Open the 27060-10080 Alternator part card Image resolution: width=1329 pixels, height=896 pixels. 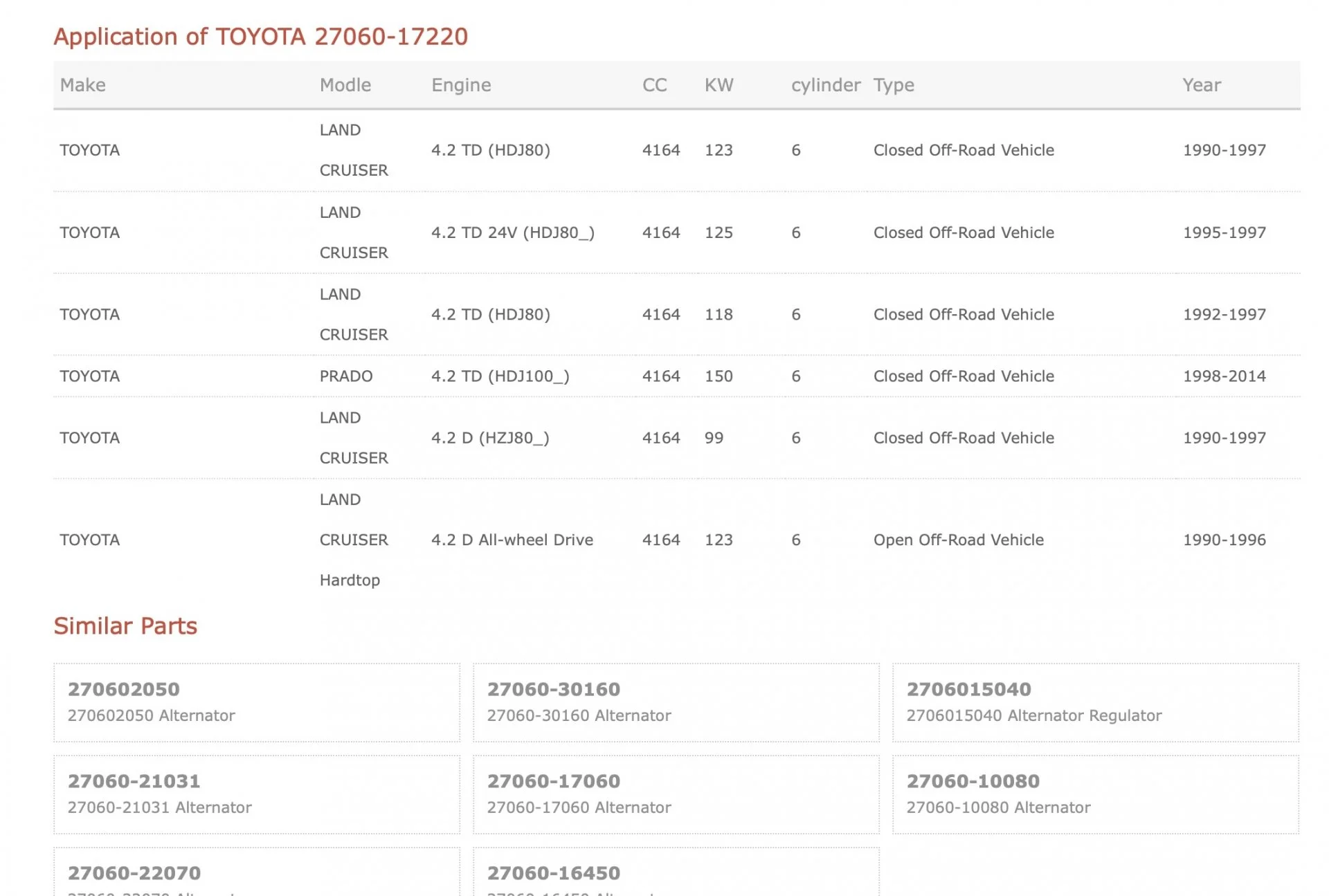(x=973, y=781)
